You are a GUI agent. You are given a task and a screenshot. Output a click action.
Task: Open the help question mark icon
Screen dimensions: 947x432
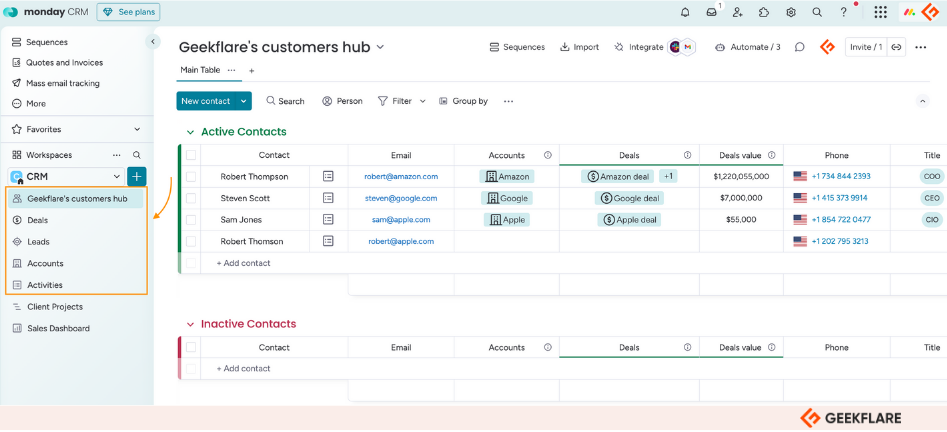(x=844, y=12)
